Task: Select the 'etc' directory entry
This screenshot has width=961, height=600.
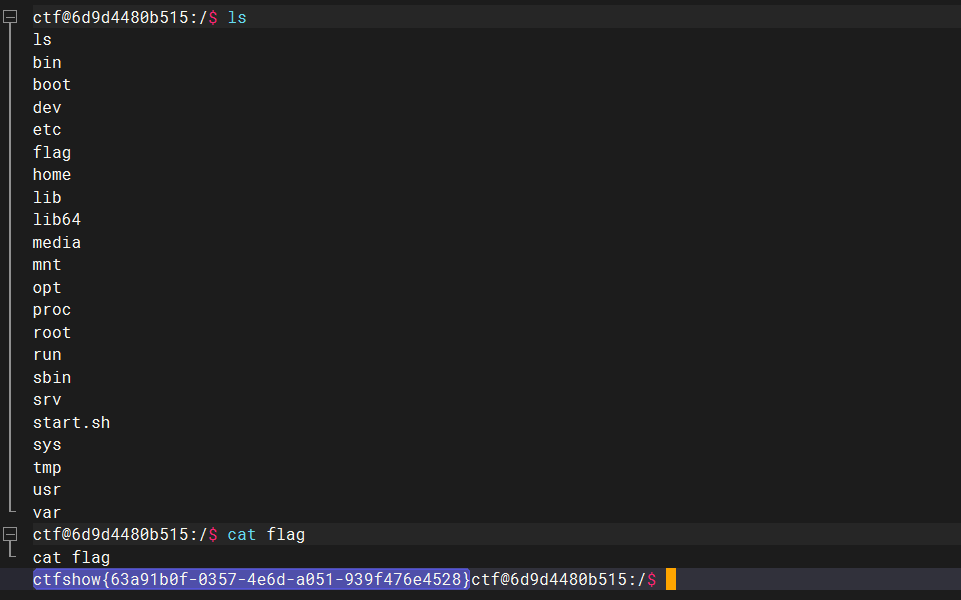Action: 47,130
